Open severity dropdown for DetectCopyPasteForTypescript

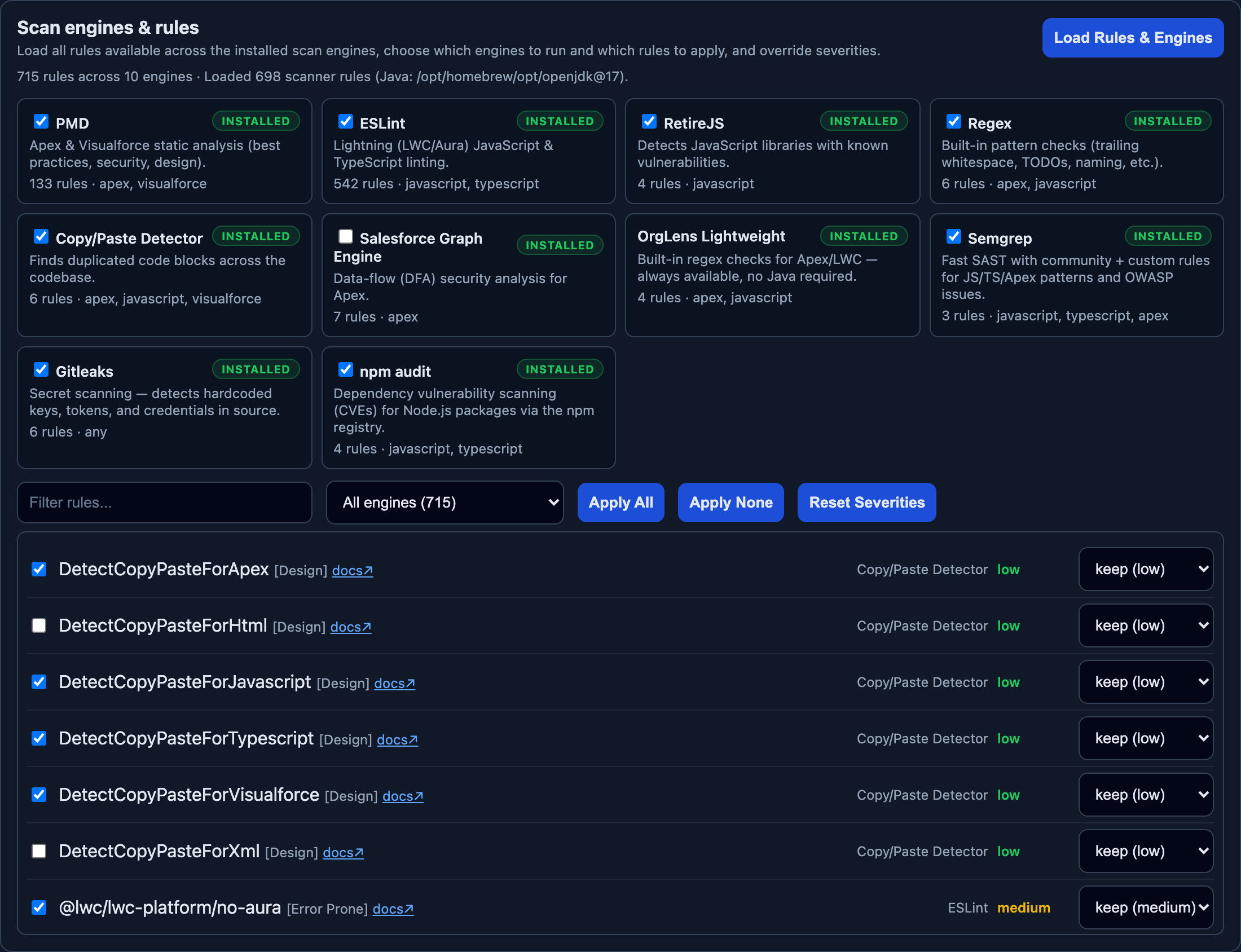1146,738
